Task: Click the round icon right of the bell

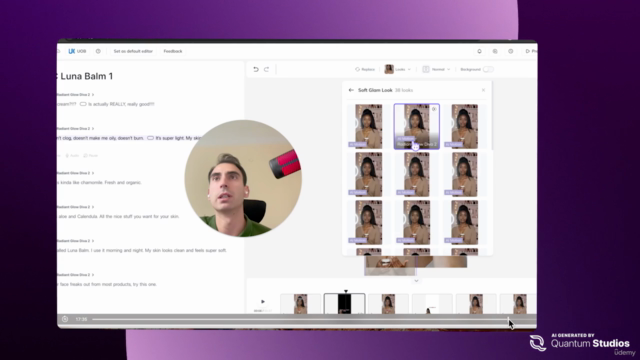Action: tap(495, 51)
